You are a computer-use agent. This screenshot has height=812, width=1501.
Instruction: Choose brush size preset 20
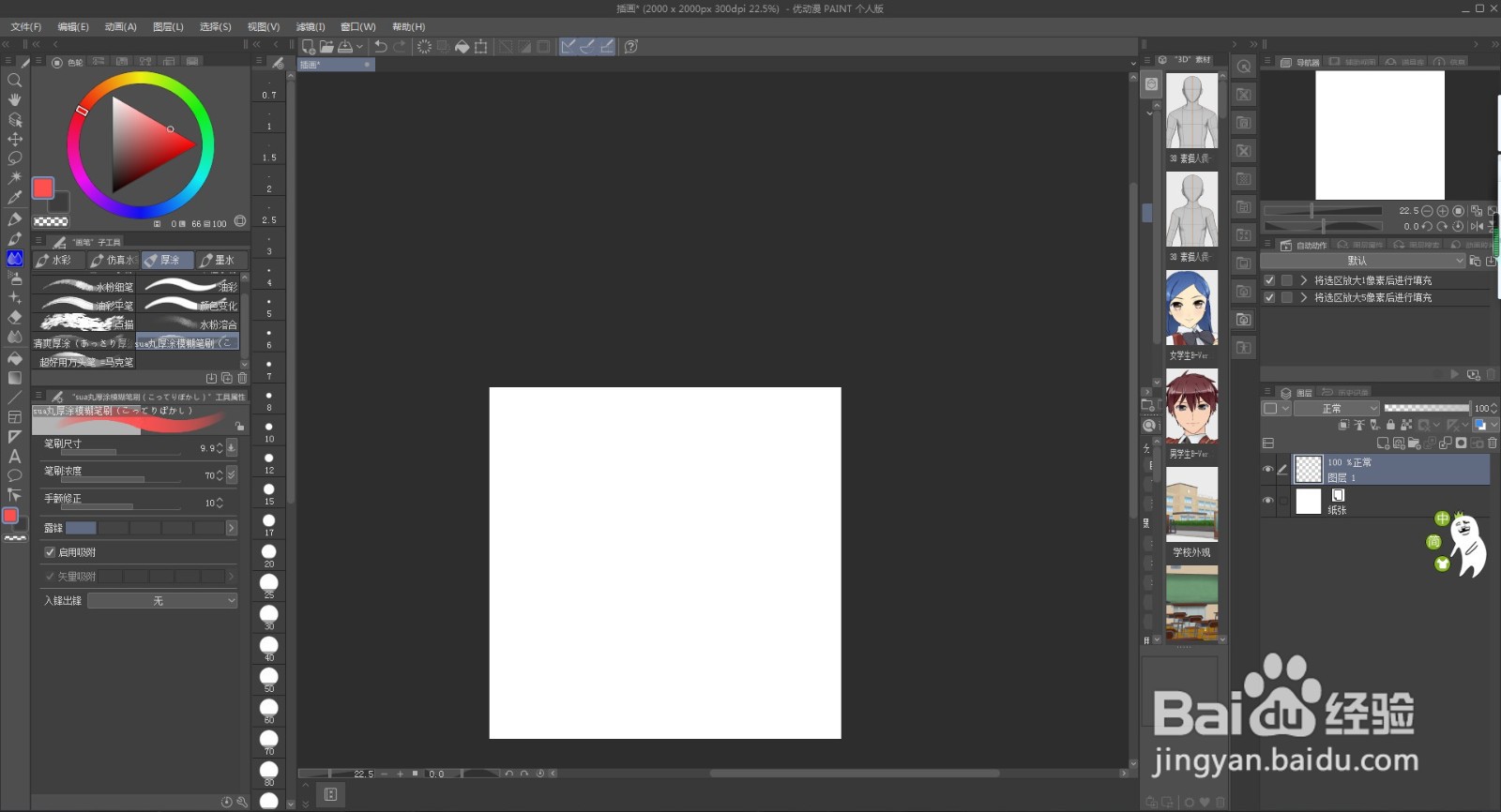[x=269, y=553]
